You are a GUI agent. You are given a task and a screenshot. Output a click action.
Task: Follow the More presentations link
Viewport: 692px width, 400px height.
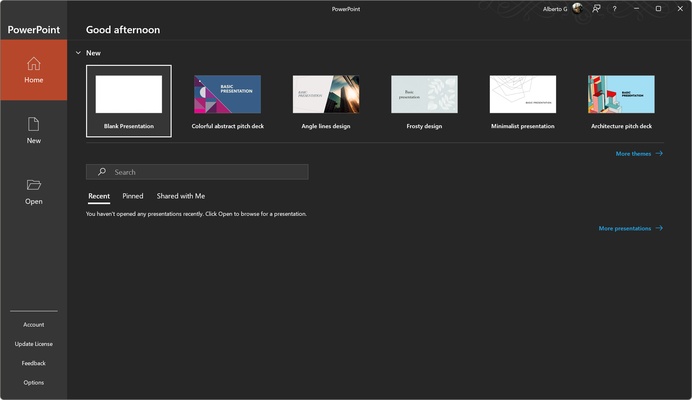[624, 228]
